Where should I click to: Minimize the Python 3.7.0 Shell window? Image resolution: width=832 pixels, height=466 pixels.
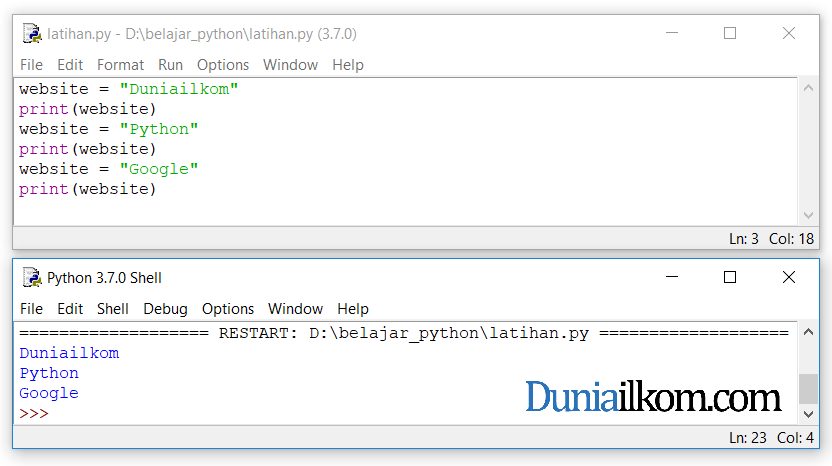point(672,277)
